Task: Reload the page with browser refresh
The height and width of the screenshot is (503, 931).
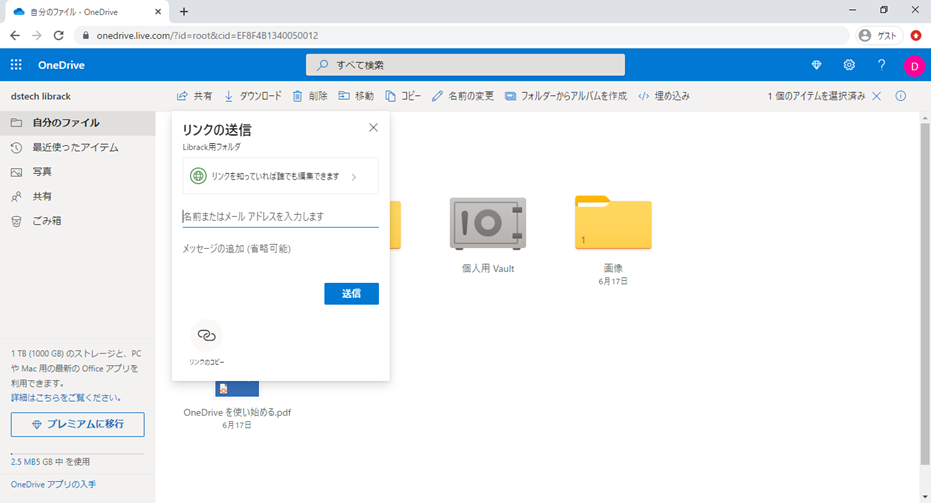Action: pos(58,36)
